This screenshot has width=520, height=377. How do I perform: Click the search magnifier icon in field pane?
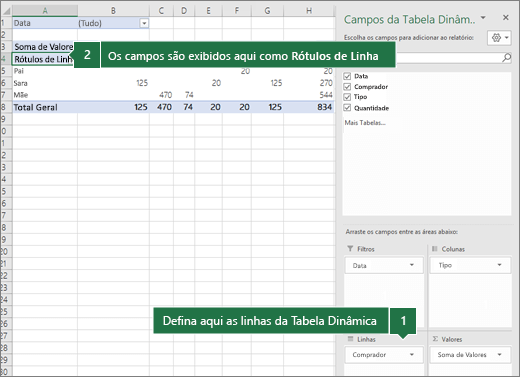click(x=506, y=58)
